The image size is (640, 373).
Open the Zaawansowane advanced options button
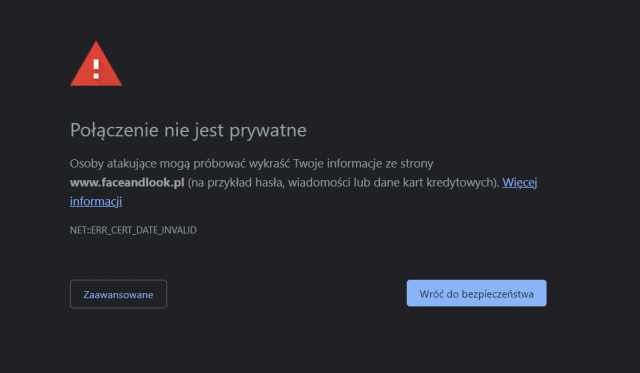pyautogui.click(x=118, y=294)
